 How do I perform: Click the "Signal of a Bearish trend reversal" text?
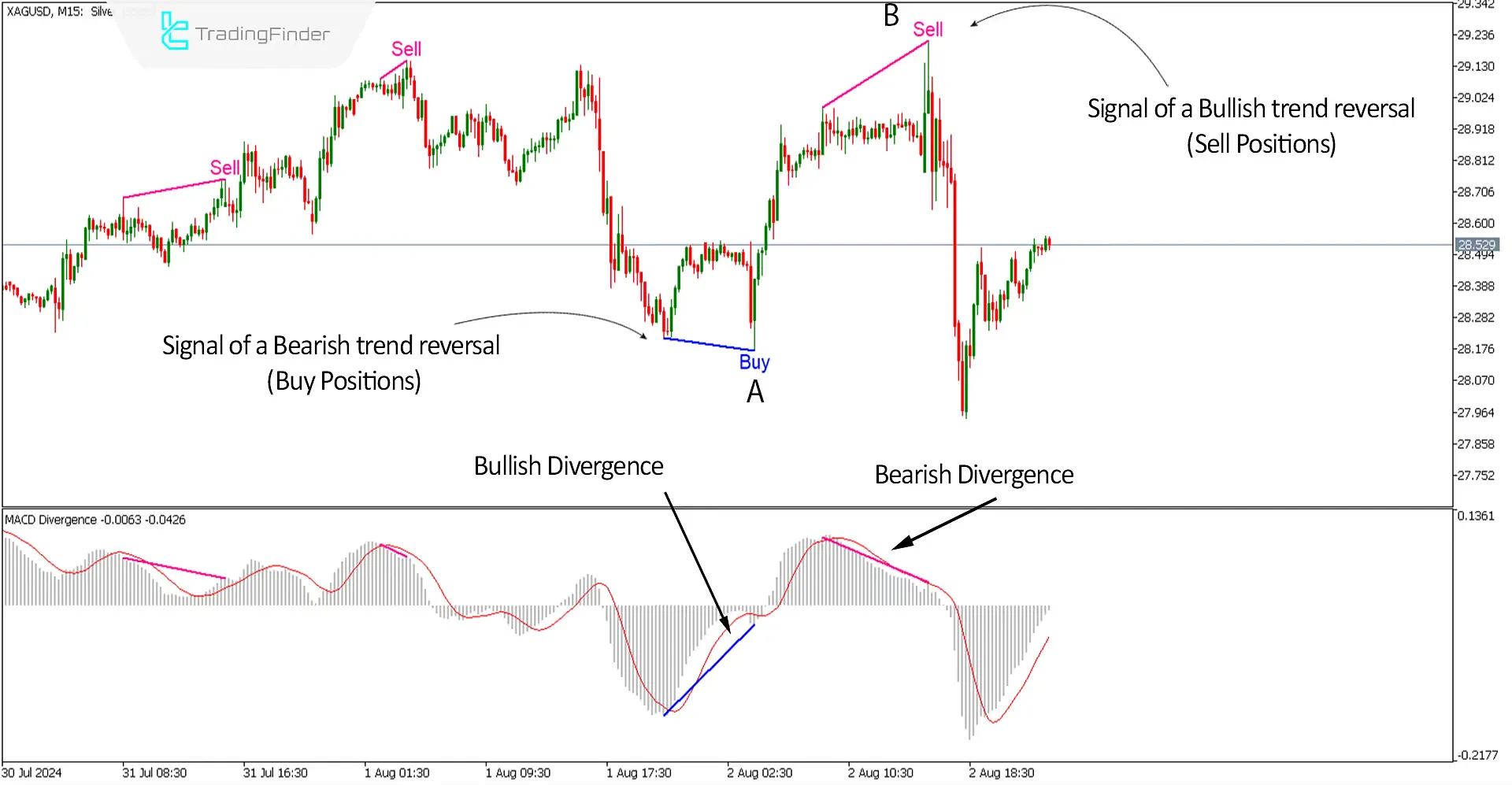click(331, 346)
